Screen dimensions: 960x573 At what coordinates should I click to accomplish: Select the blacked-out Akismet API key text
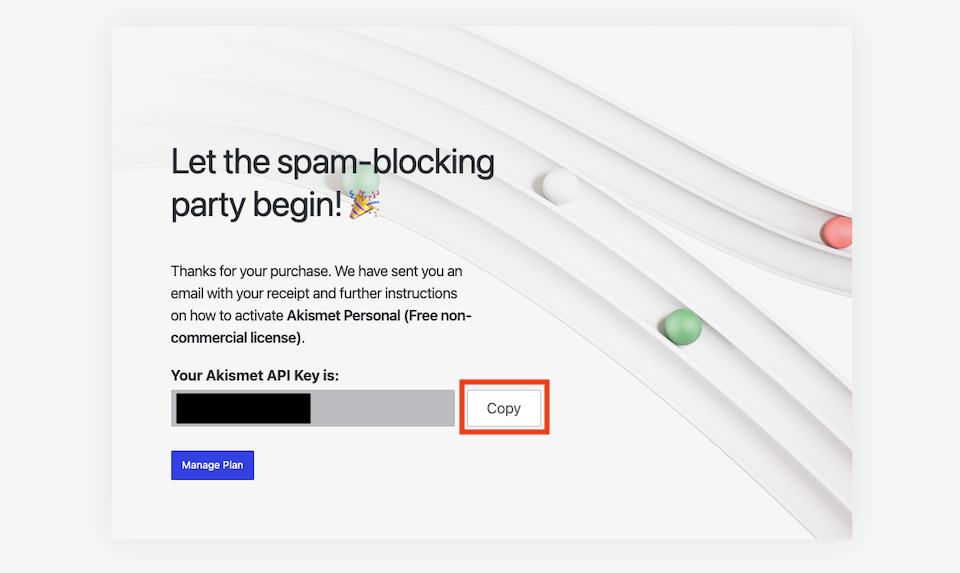pos(244,408)
